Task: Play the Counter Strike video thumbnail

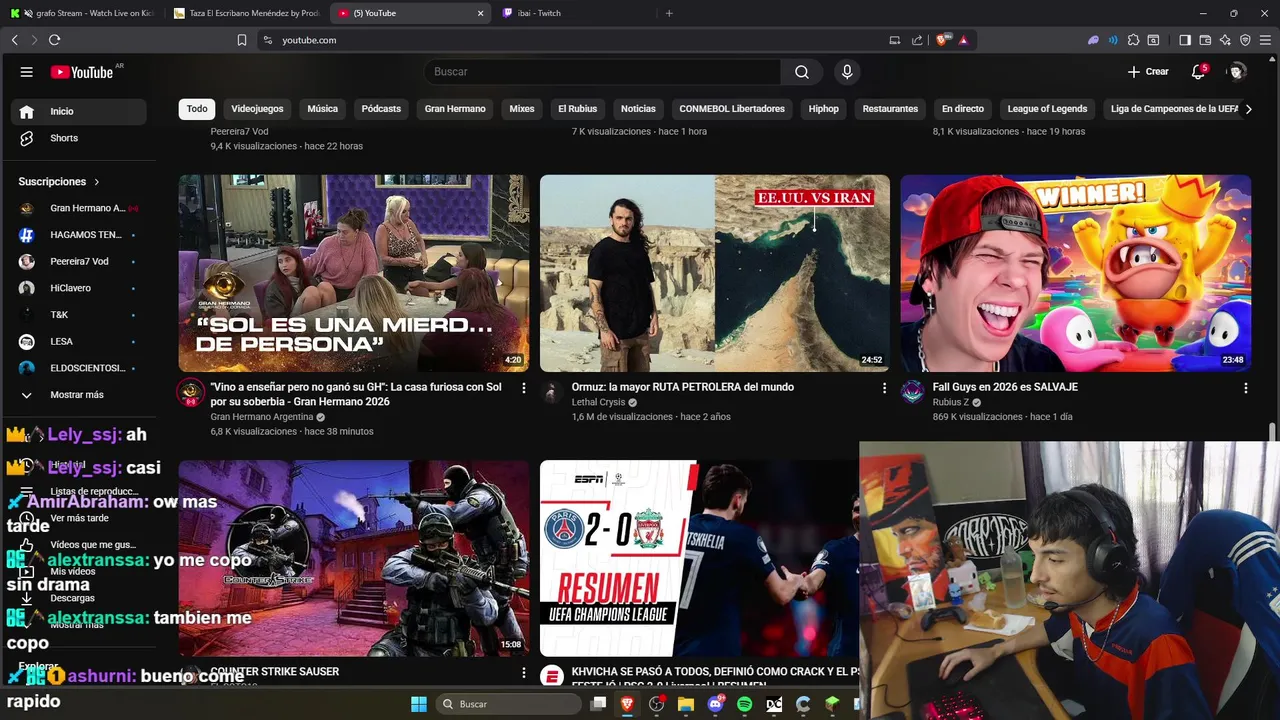Action: tap(354, 558)
